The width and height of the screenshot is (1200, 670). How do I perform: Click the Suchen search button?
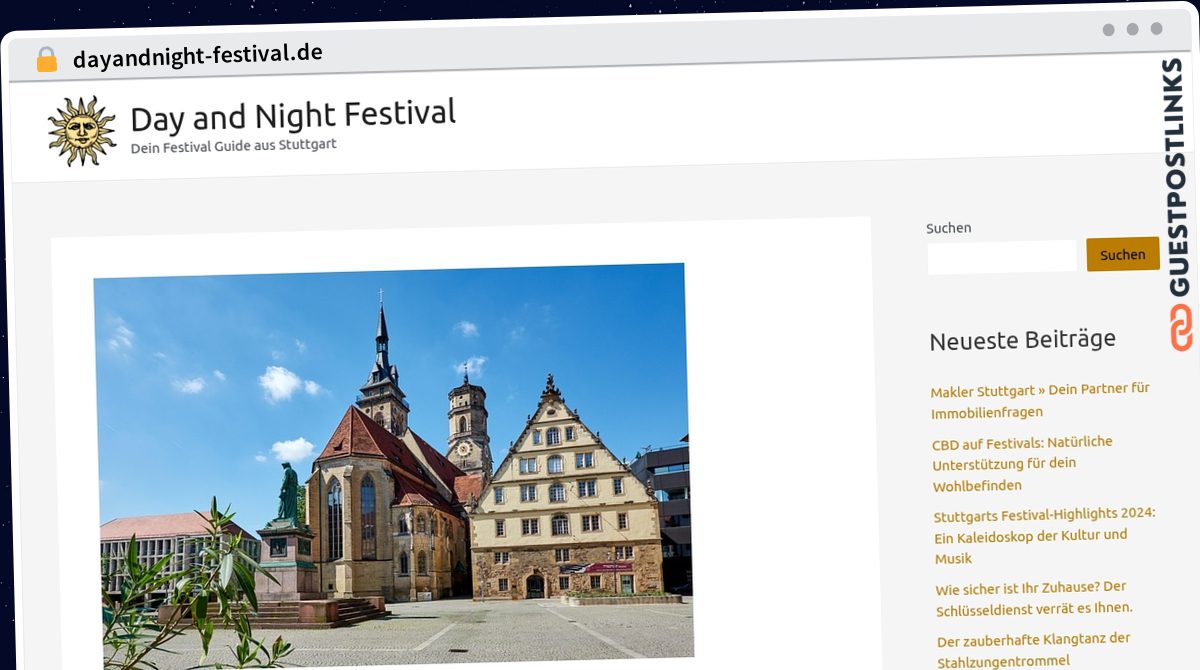(x=1123, y=254)
